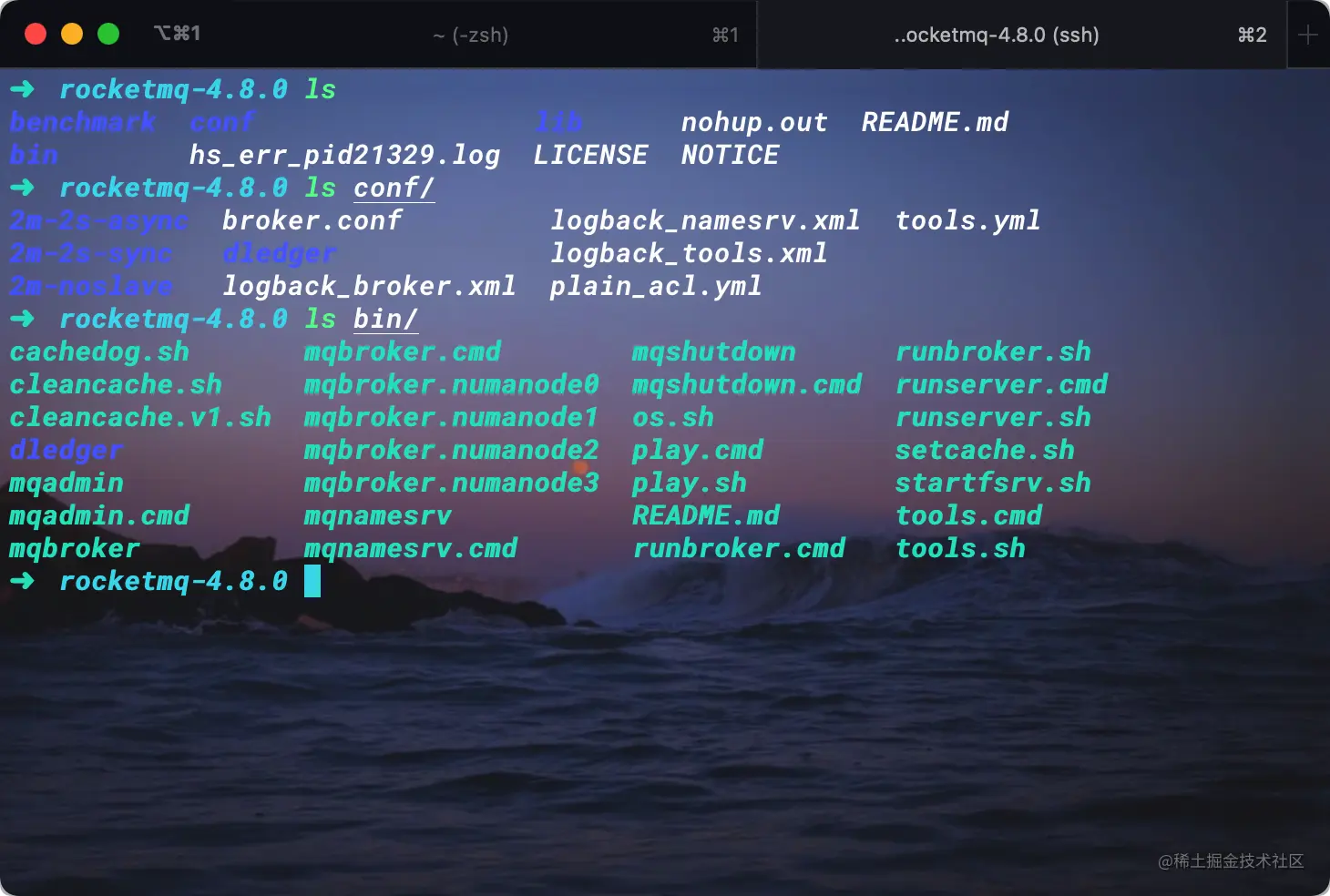Screen dimensions: 1330x896
Task: Click the runserver.sh script name
Action: (994, 417)
